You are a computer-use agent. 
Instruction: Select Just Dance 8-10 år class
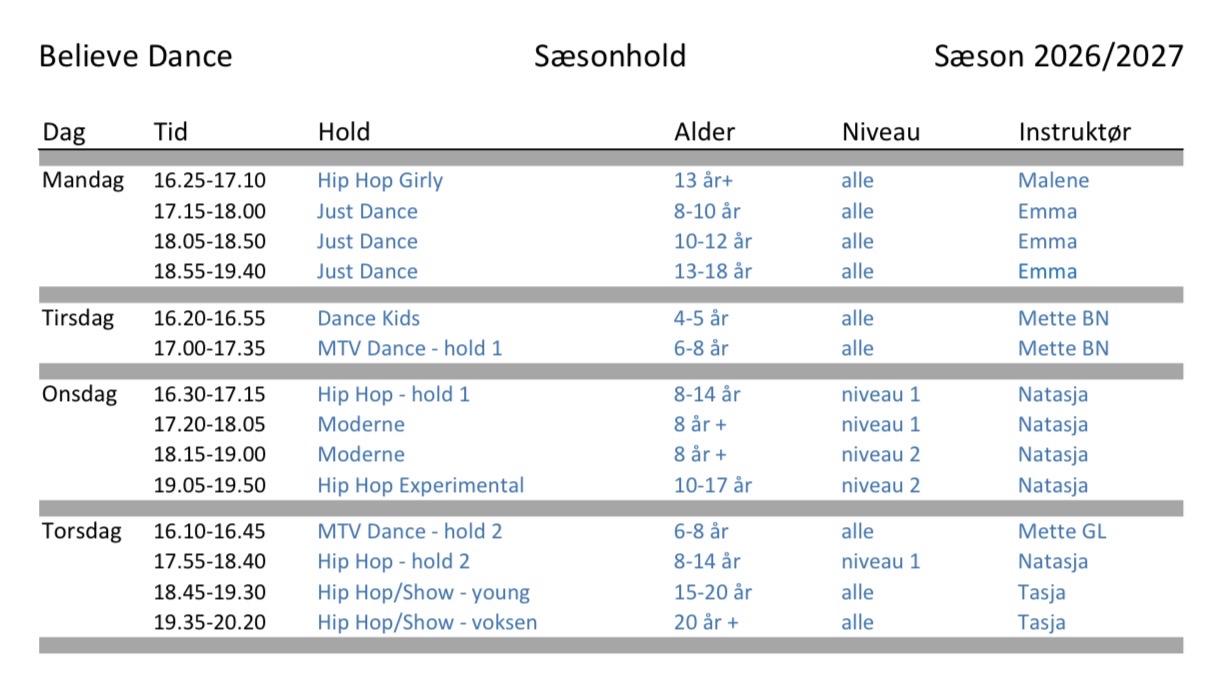pyautogui.click(x=367, y=211)
